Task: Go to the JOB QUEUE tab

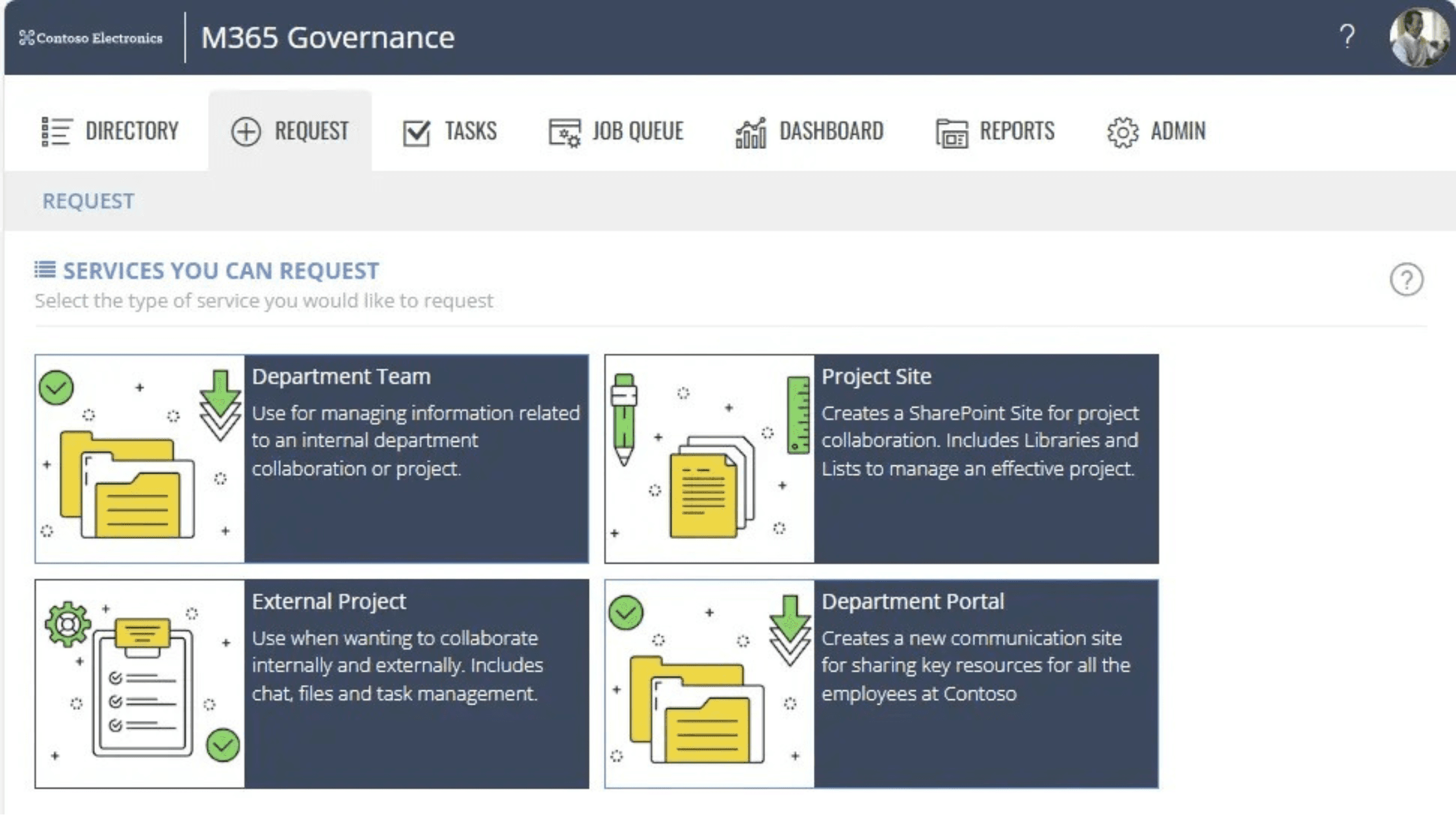Action: click(x=616, y=131)
